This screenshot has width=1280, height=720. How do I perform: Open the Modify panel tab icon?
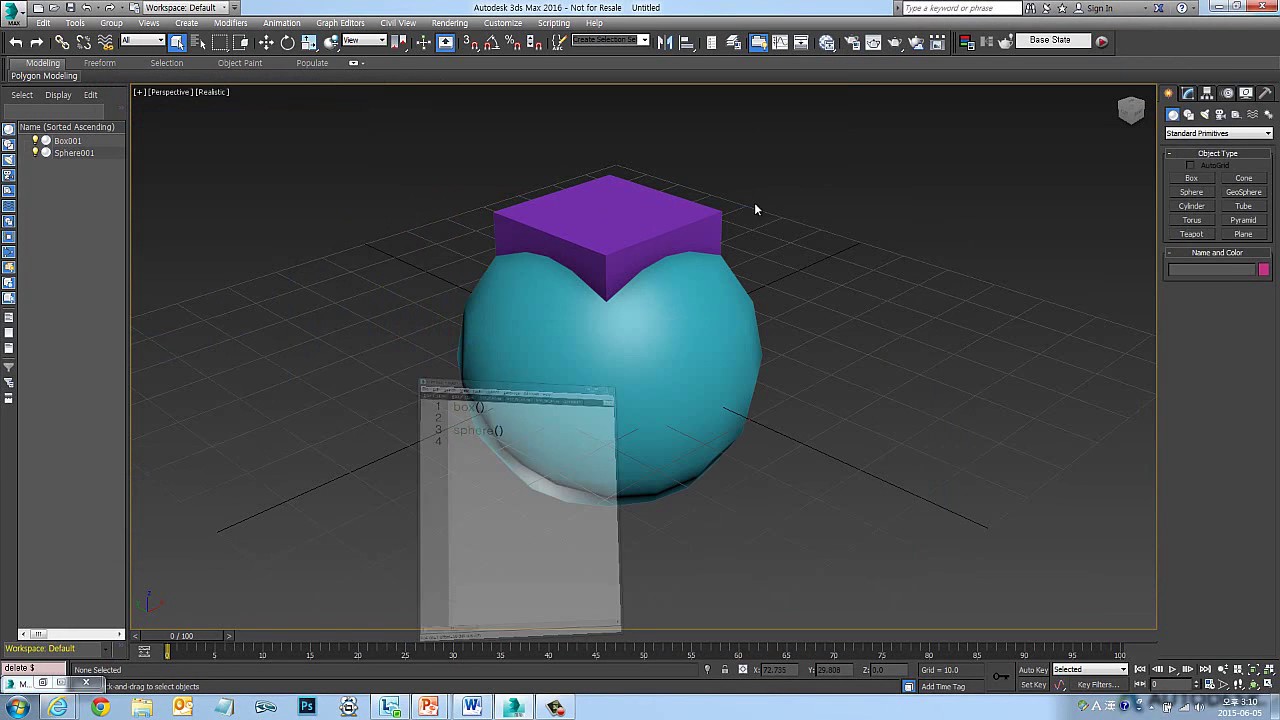click(1188, 93)
